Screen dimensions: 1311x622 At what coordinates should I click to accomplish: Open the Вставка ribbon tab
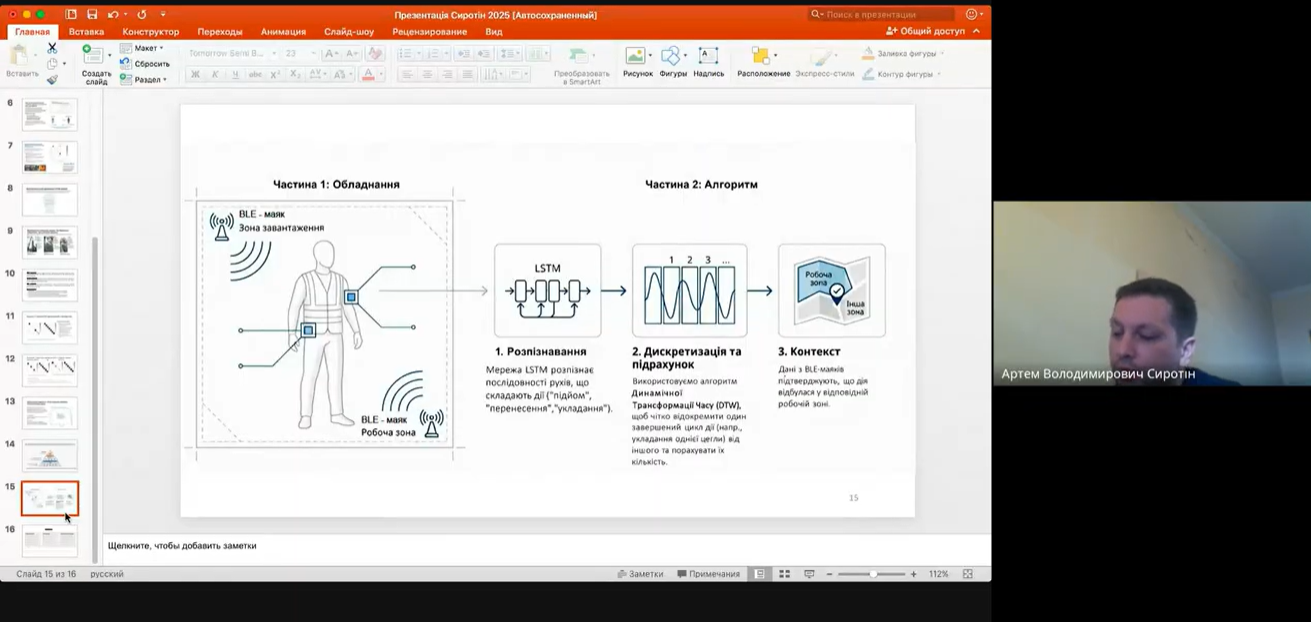(86, 32)
